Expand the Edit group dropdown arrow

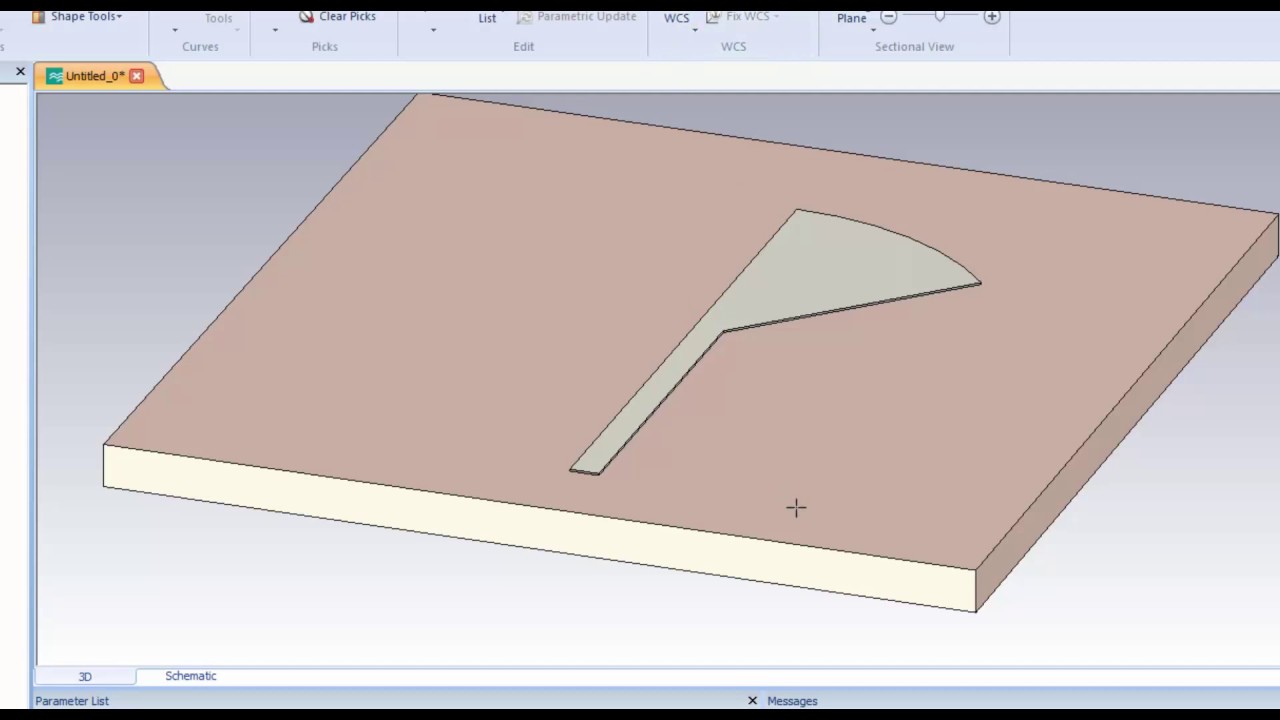(433, 30)
